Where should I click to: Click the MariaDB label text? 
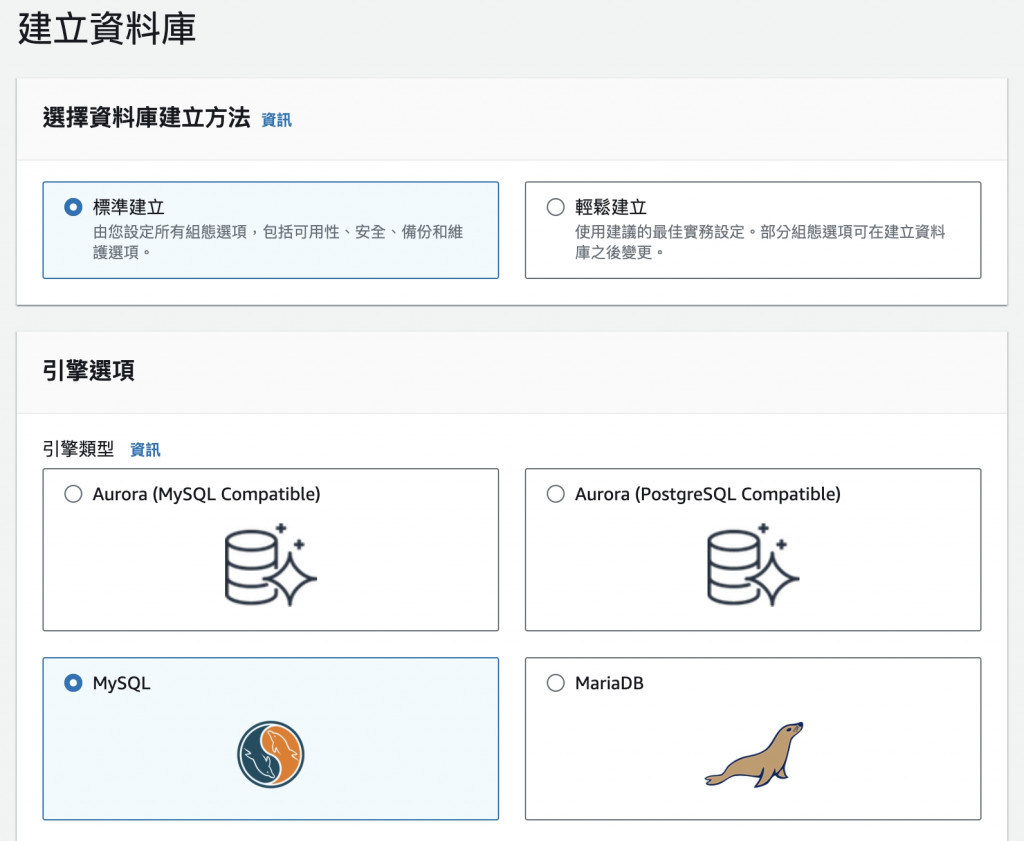click(609, 684)
